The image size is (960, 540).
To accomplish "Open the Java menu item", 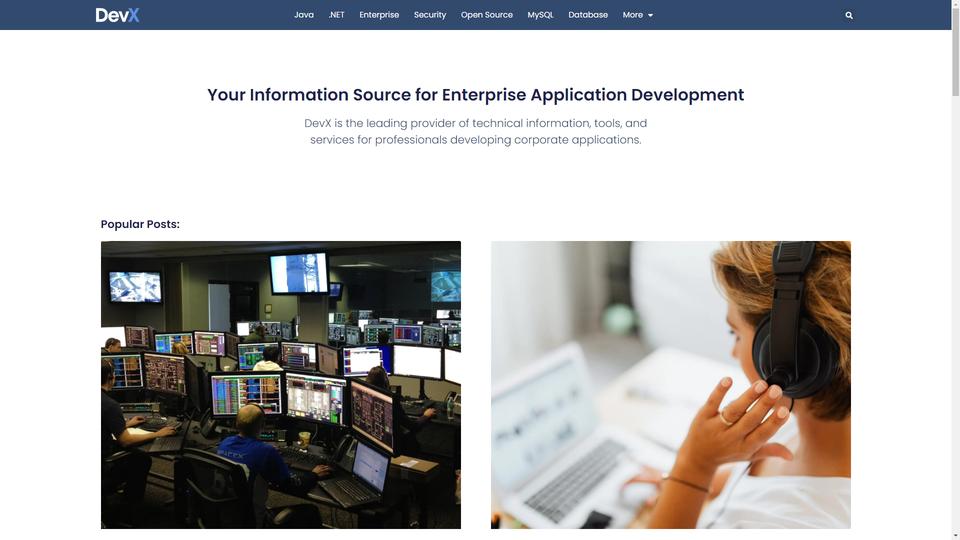I will click(x=304, y=15).
